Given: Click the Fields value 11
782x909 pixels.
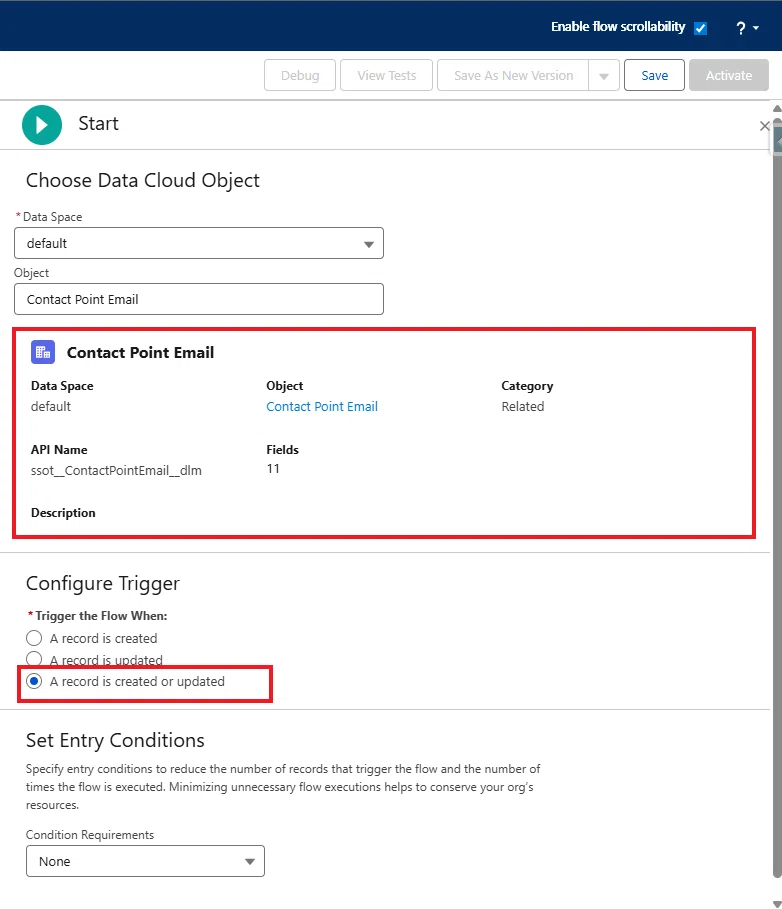Looking at the screenshot, I should point(273,468).
